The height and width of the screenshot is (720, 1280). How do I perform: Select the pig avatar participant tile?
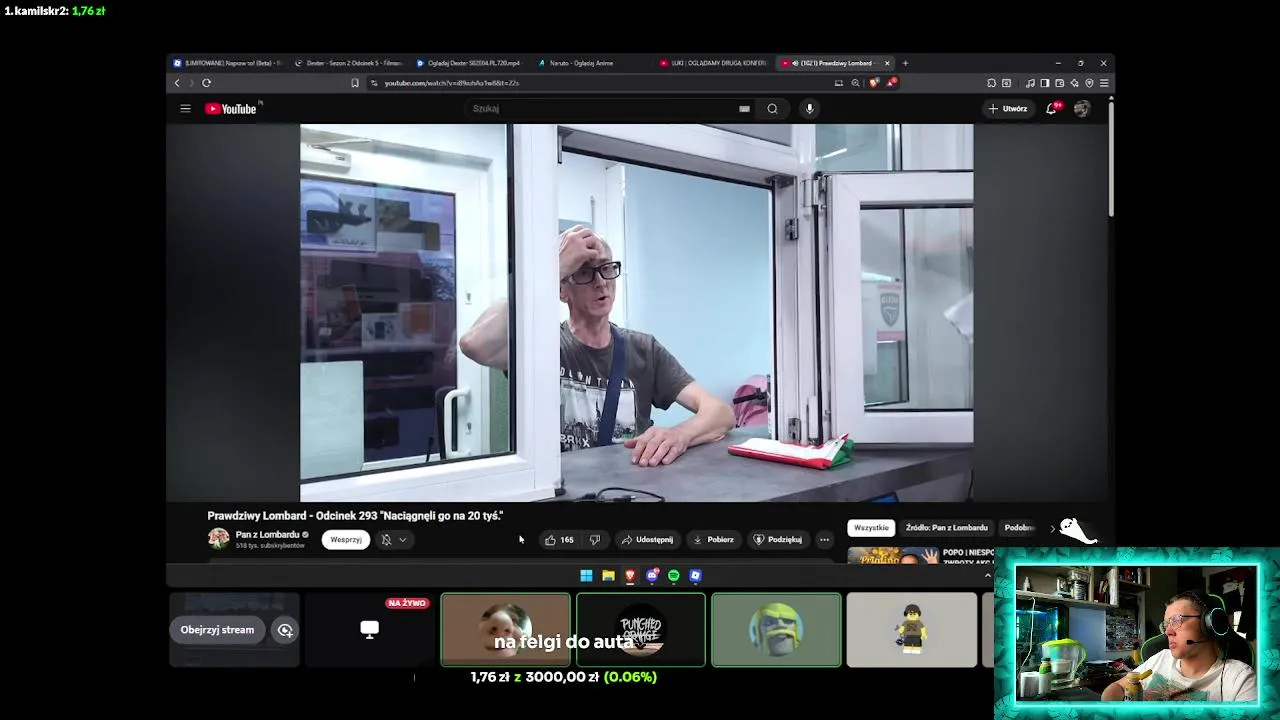[506, 630]
